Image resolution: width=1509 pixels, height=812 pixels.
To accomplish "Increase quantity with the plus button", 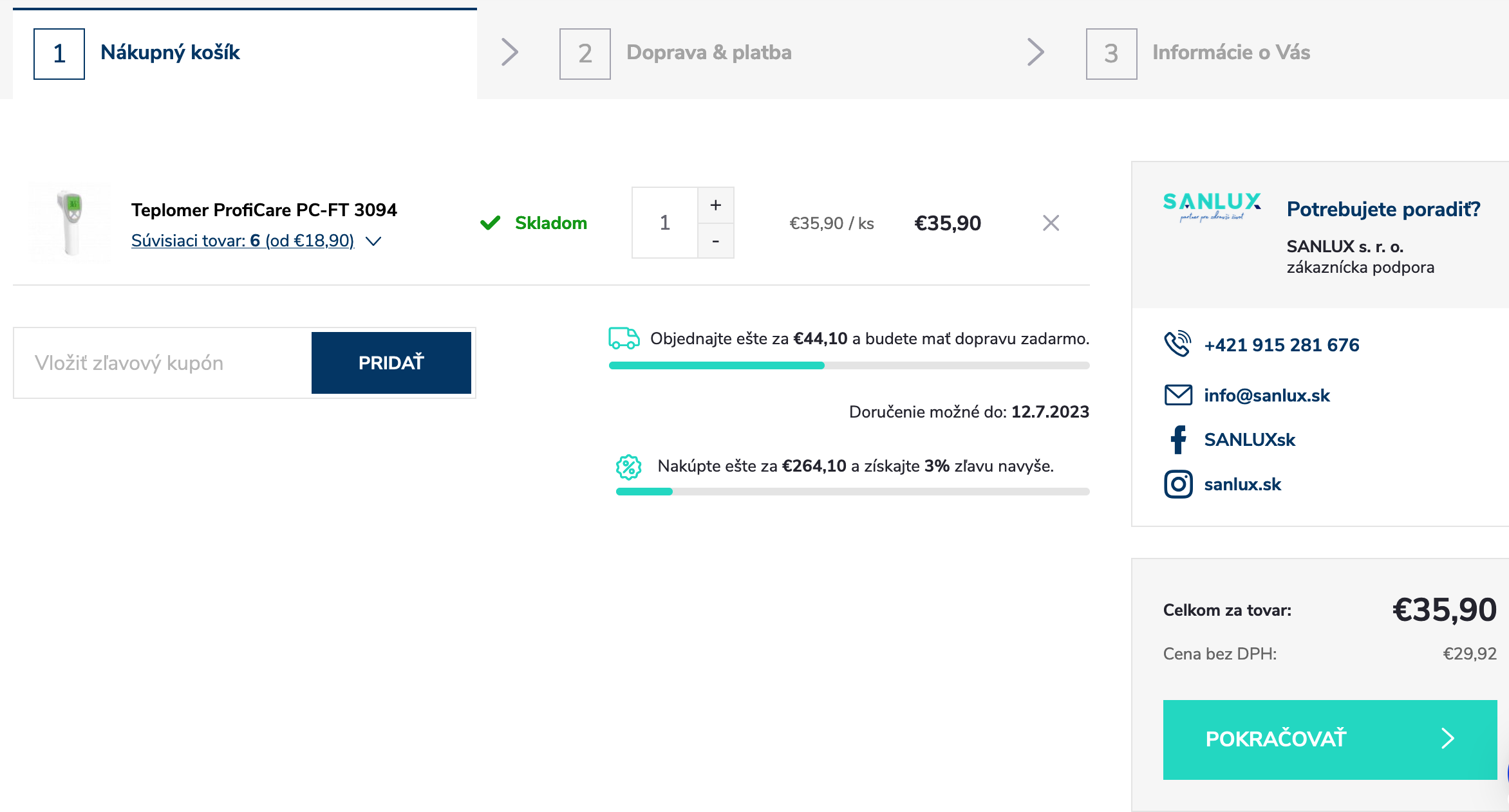I will [x=715, y=205].
